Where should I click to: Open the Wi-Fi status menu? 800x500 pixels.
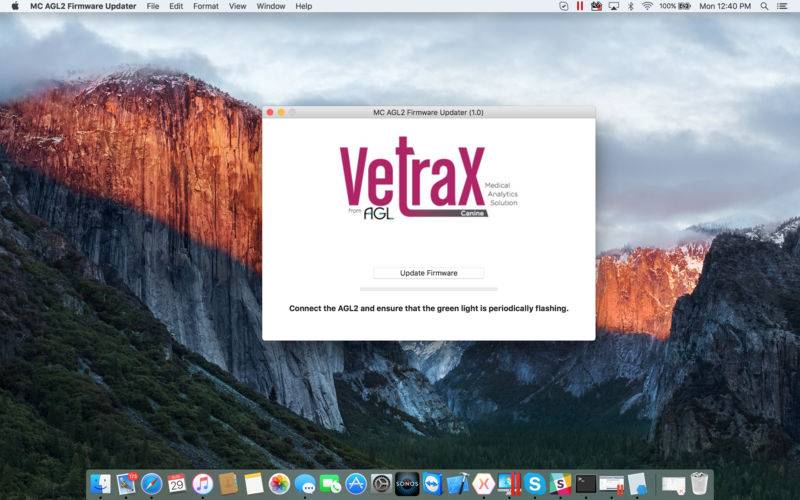click(647, 6)
